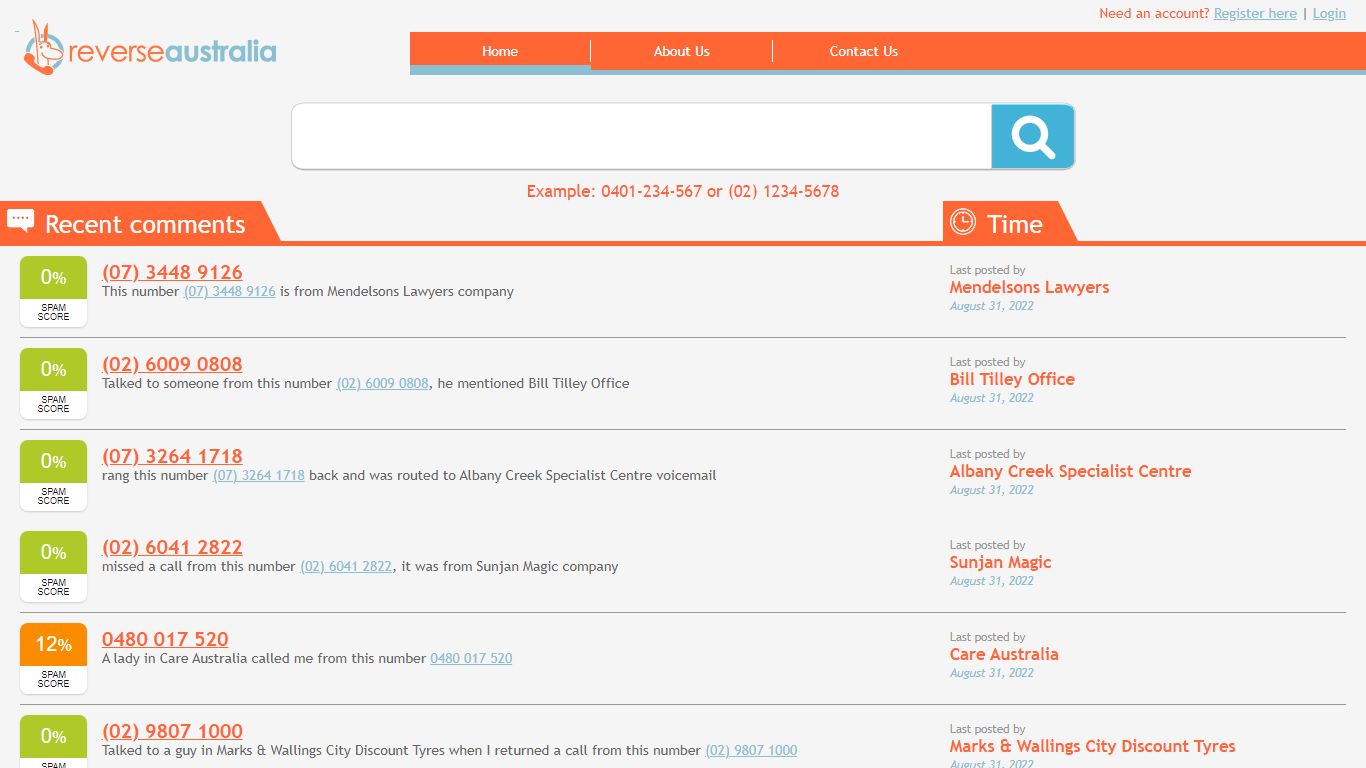Click inline 0480 017 520 link in comment
1366x768 pixels.
click(471, 659)
